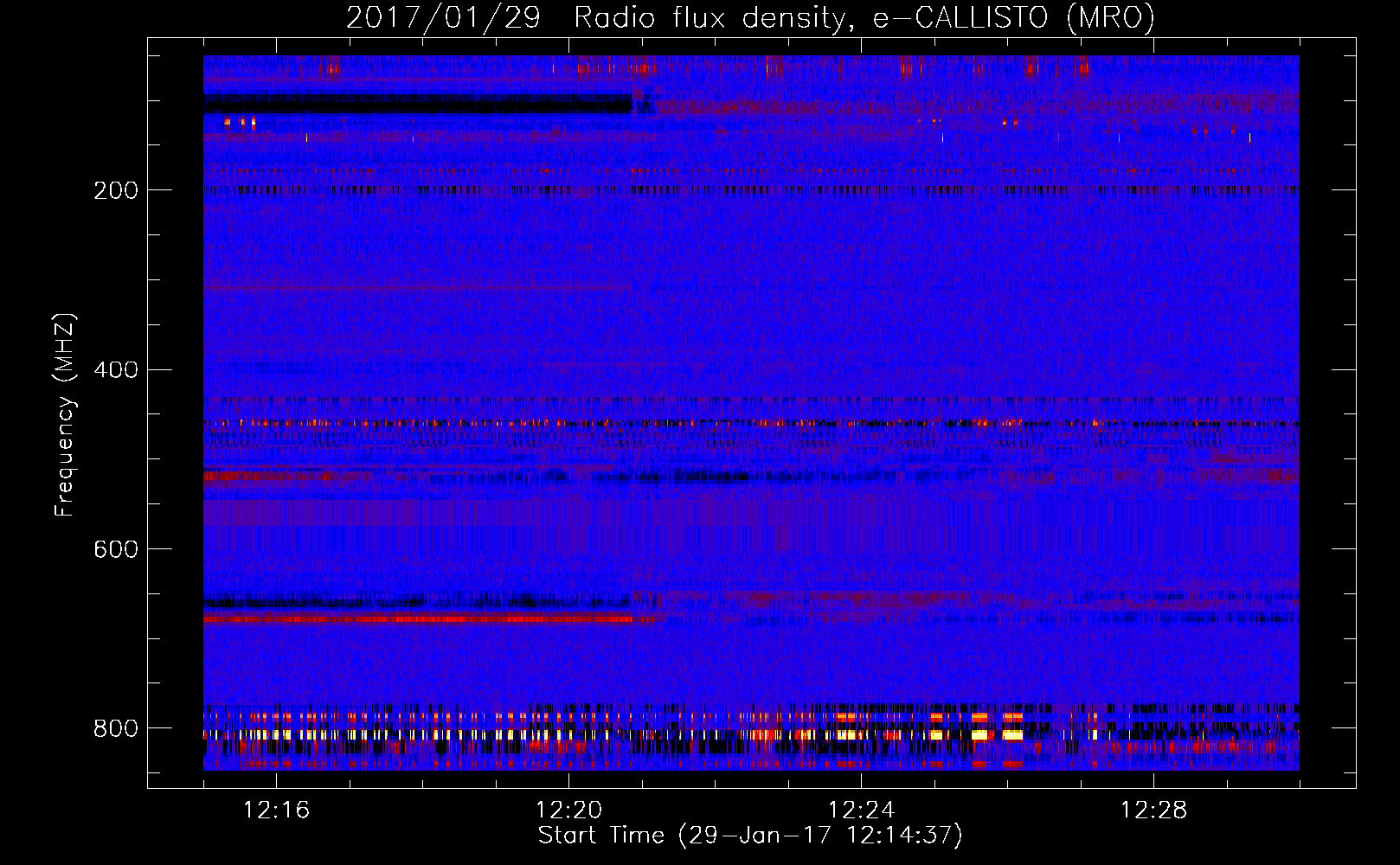Select the 'Frequency (MHZ)' axis label

65,414
